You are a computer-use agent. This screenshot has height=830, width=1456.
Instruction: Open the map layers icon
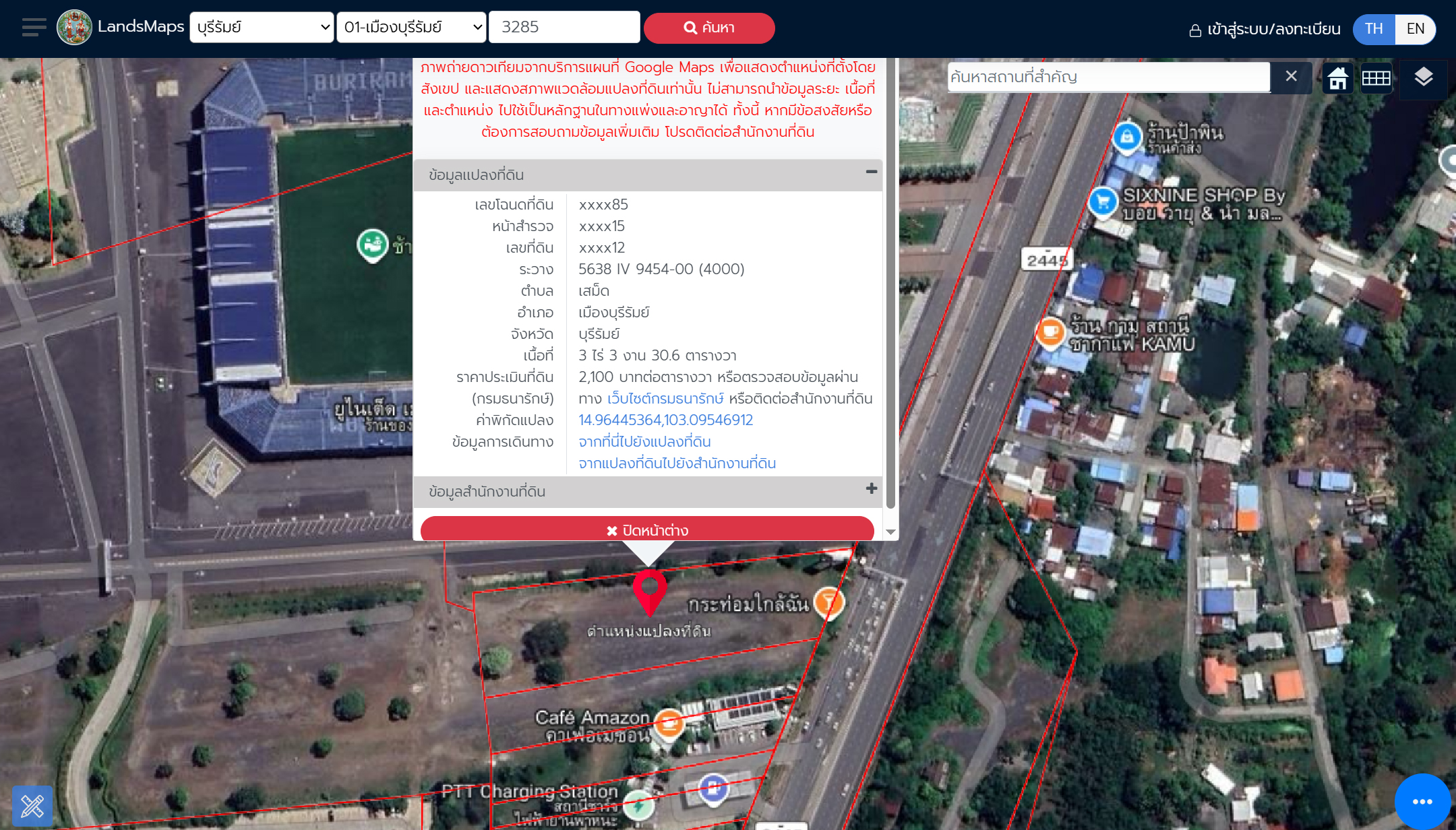(1423, 78)
